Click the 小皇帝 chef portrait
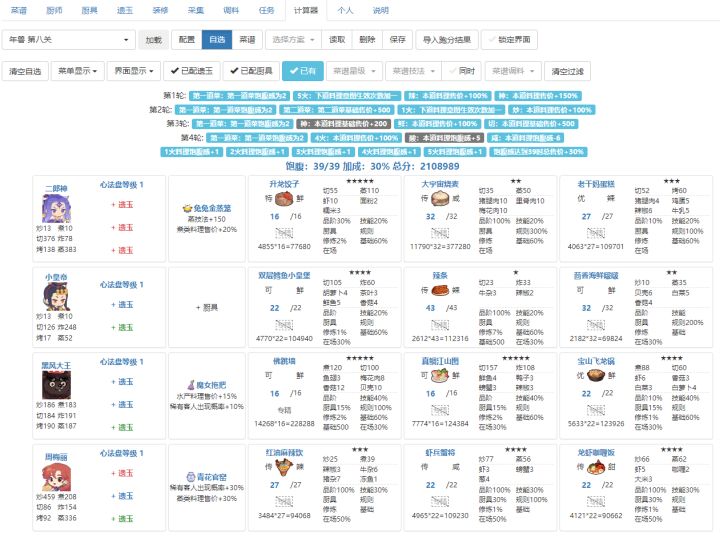This screenshot has height=537, width=720. point(56,297)
